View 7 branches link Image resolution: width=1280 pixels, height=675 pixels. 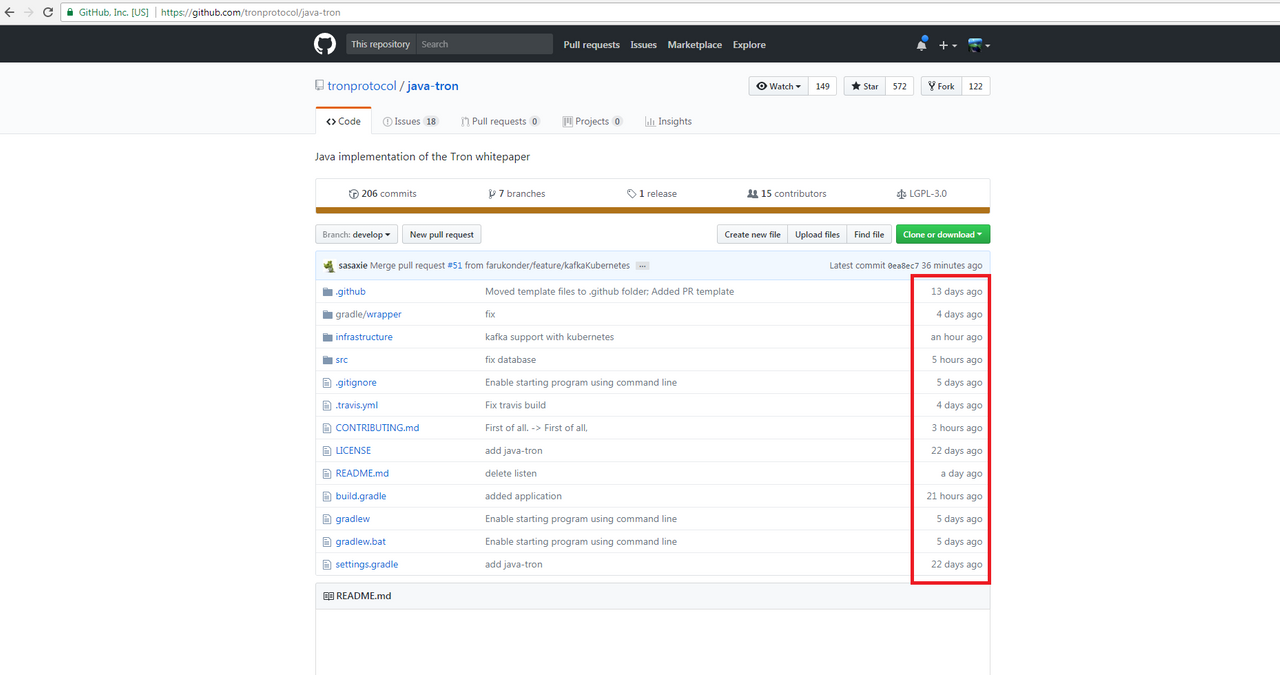coord(517,194)
